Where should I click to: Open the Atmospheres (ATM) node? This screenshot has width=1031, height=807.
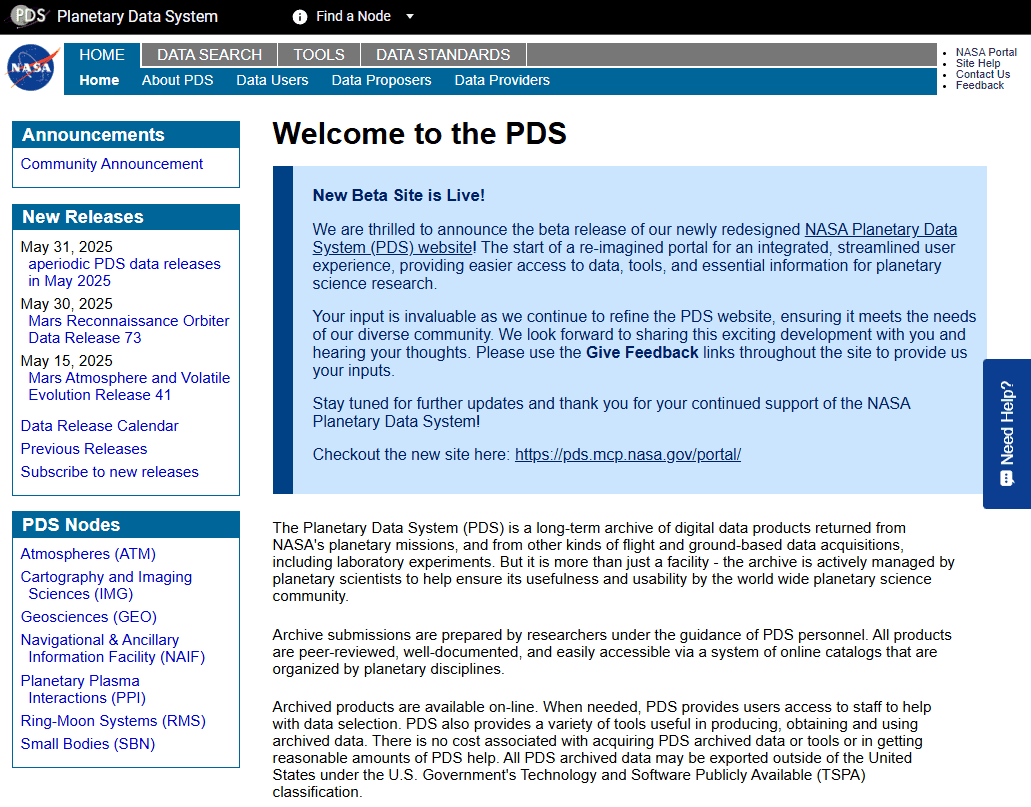coord(88,554)
